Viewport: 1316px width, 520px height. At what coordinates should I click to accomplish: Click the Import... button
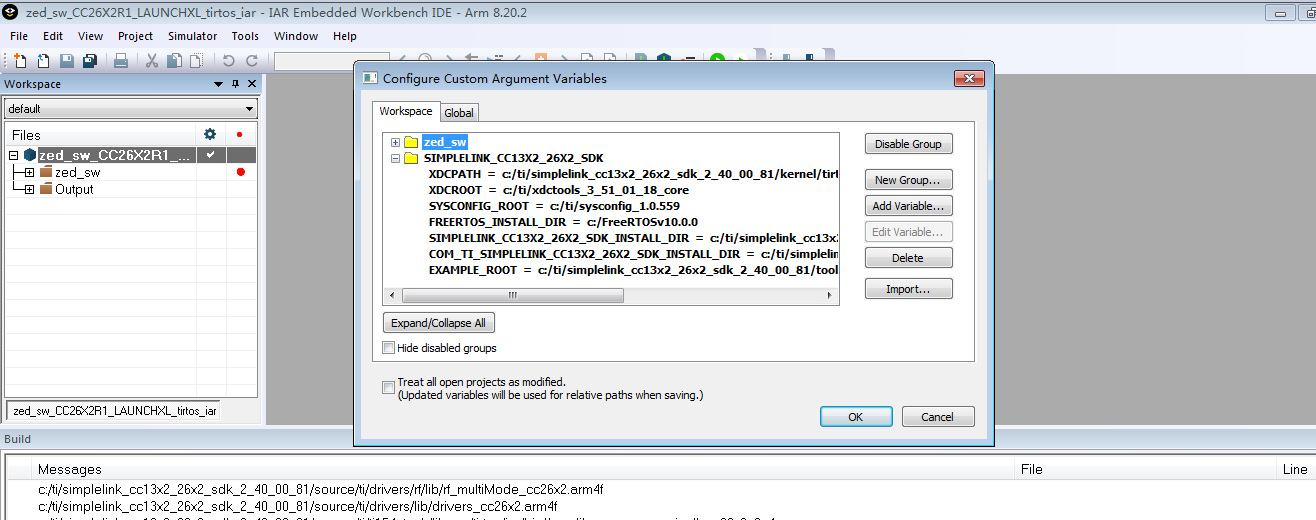pyautogui.click(x=908, y=289)
